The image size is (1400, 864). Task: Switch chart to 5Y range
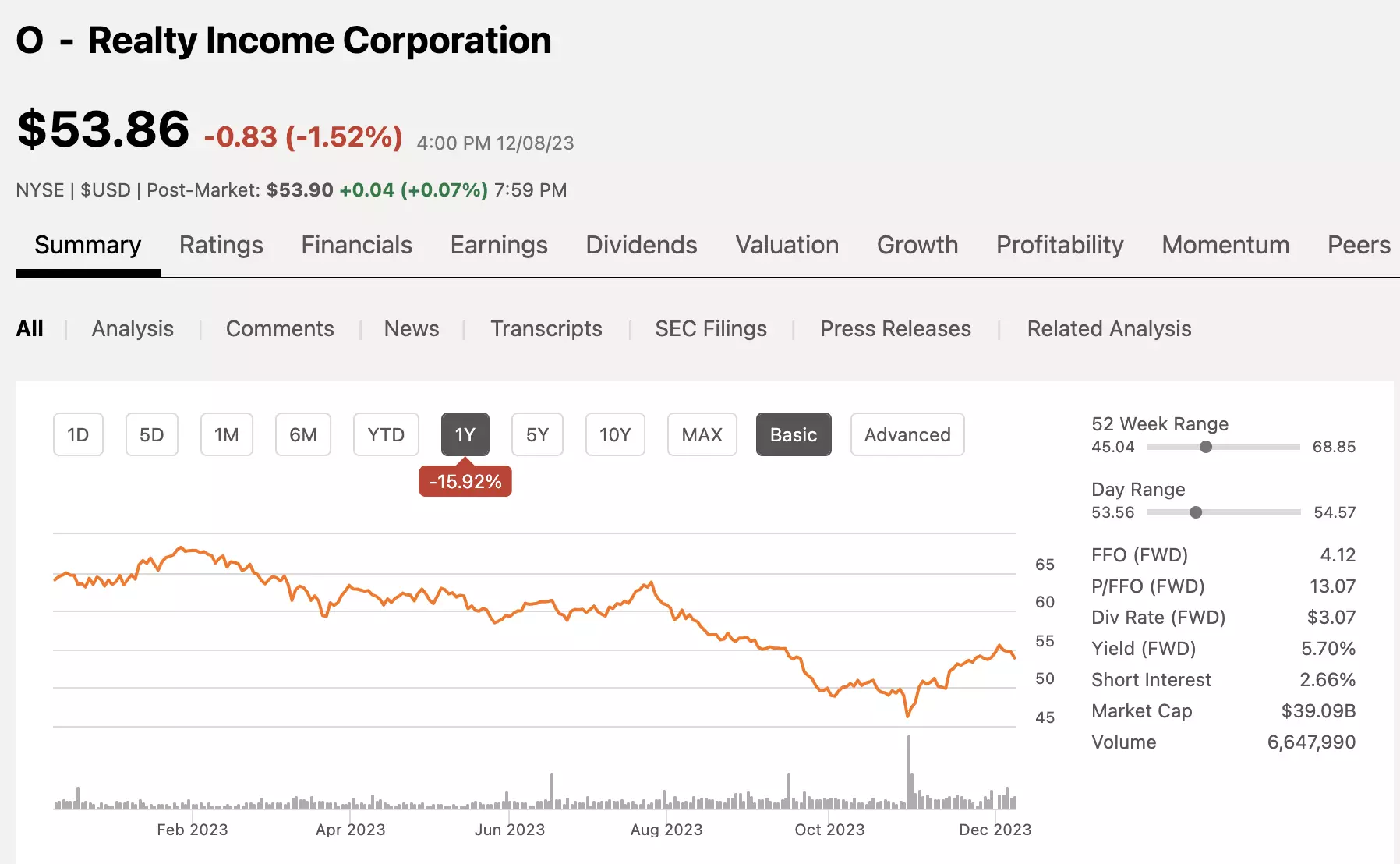[x=538, y=434]
